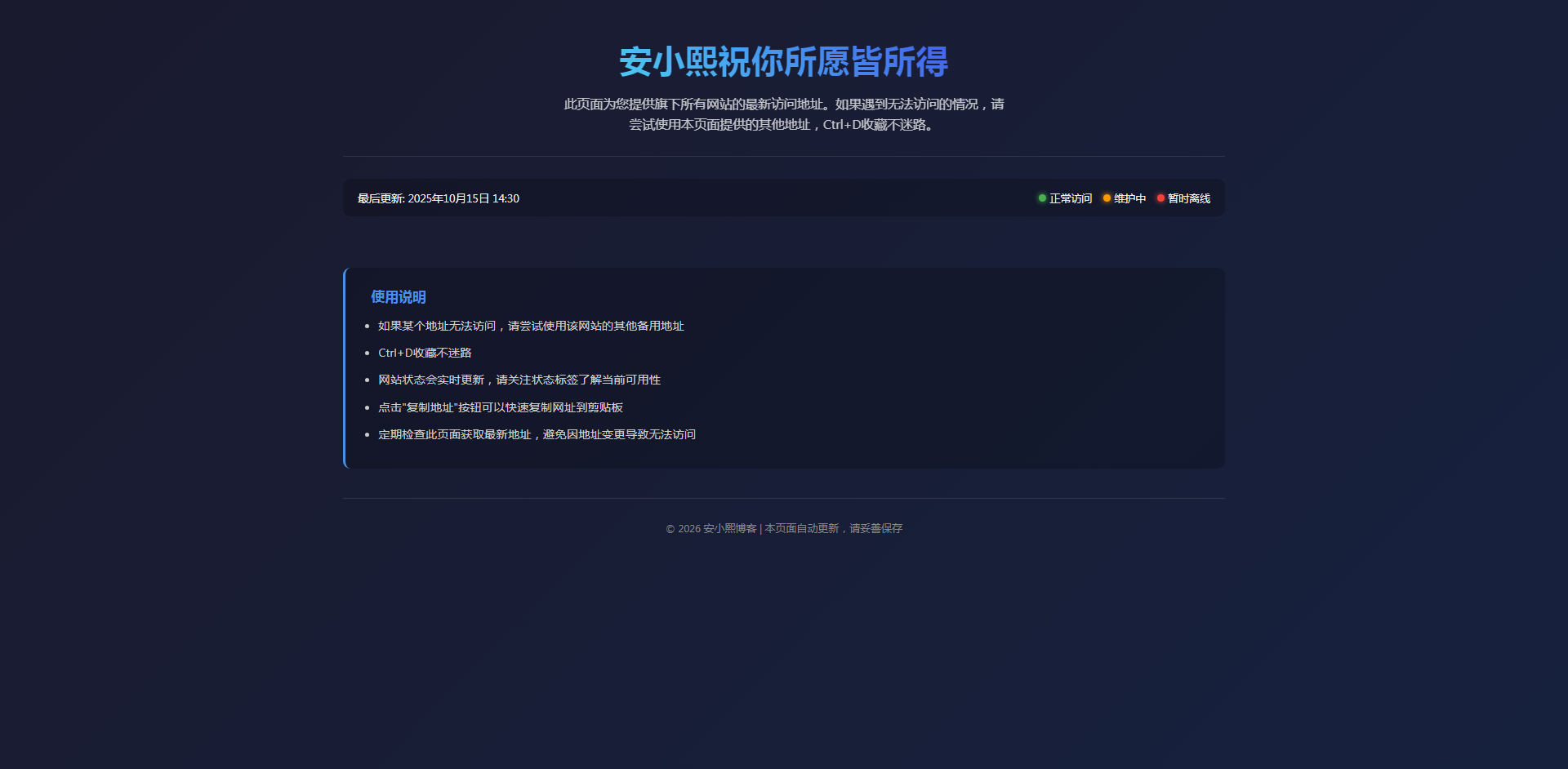Click the 使用说明 section heading

398,297
